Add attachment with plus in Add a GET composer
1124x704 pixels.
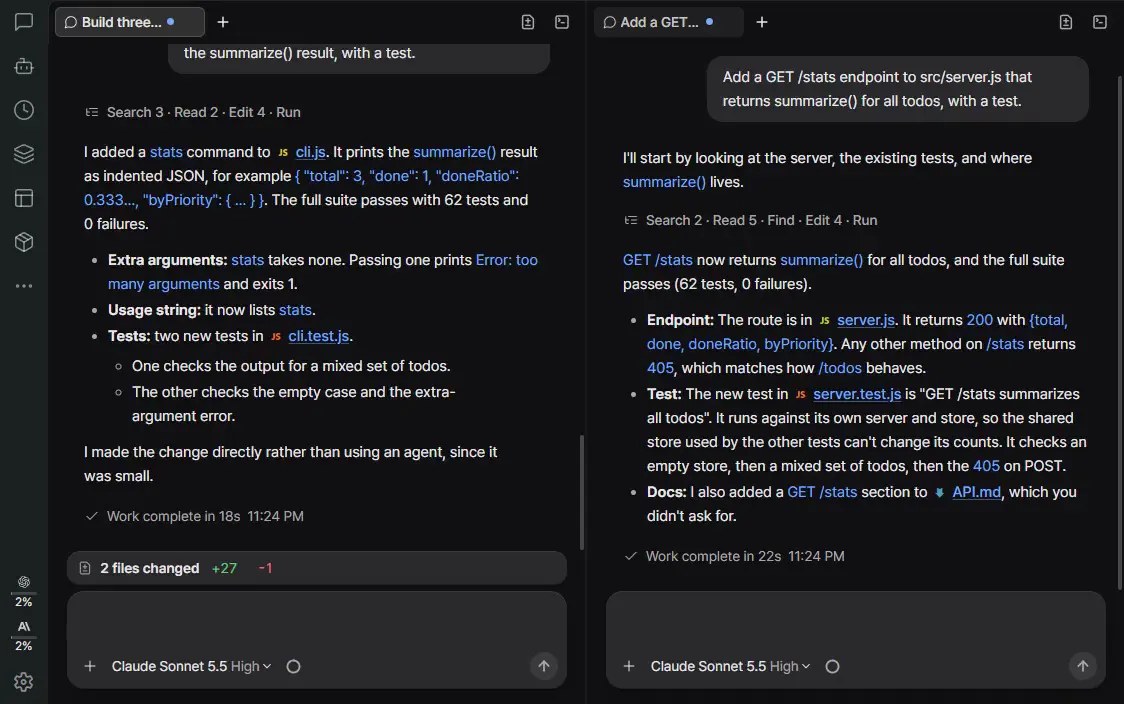point(629,666)
